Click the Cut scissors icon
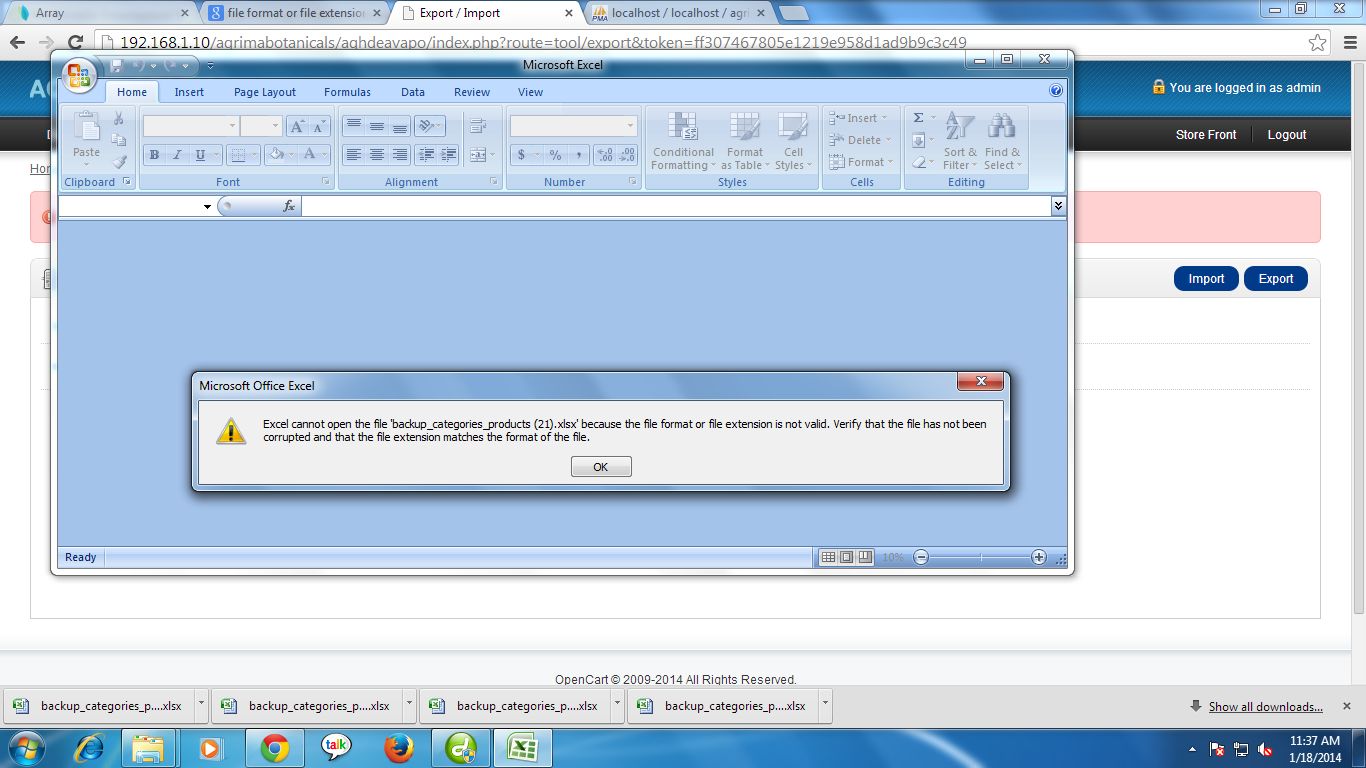 coord(119,119)
